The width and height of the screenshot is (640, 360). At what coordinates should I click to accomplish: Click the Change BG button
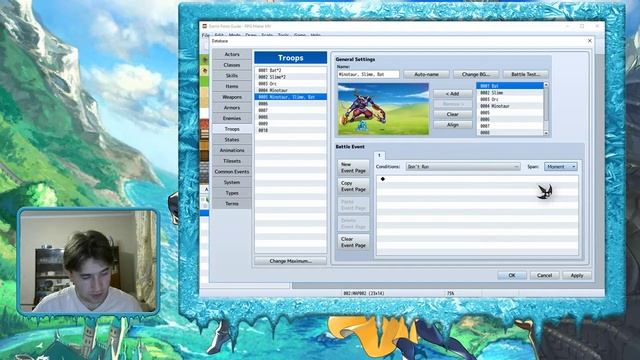(x=476, y=74)
